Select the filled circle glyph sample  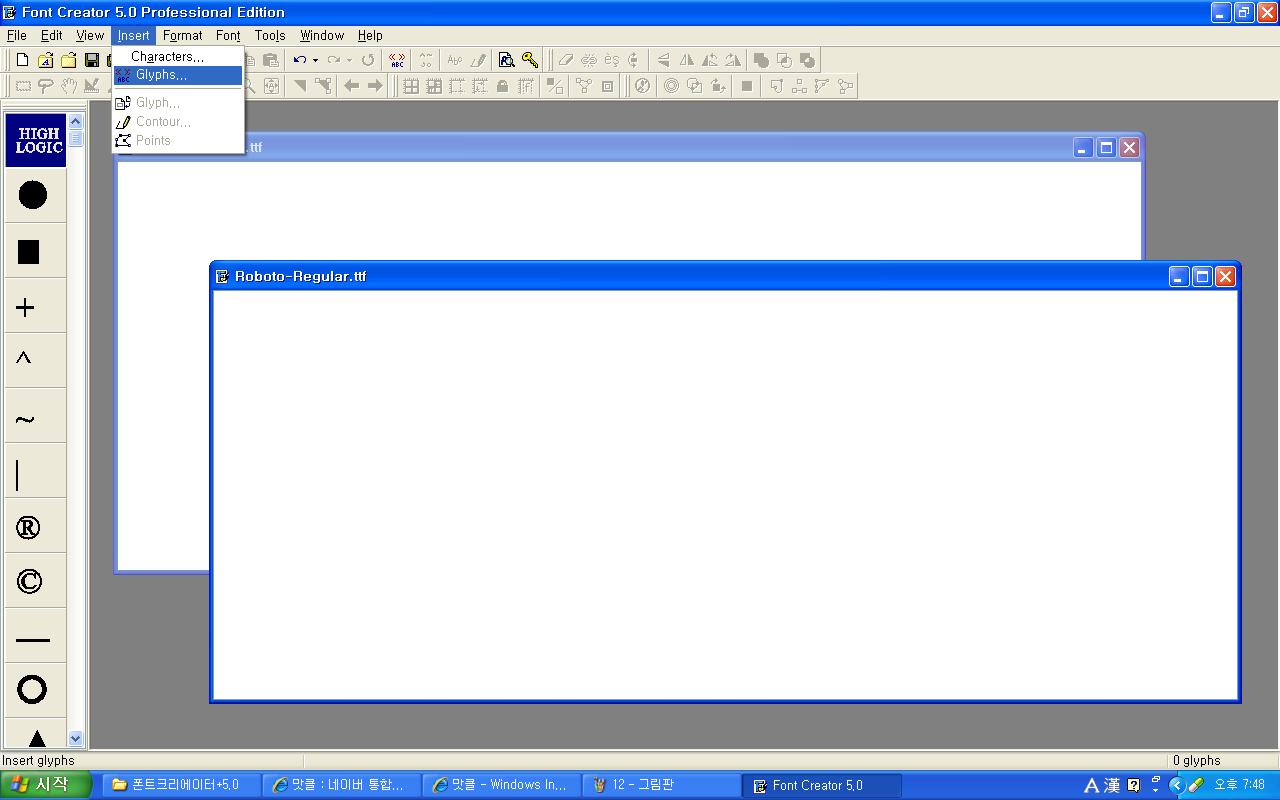(x=33, y=195)
